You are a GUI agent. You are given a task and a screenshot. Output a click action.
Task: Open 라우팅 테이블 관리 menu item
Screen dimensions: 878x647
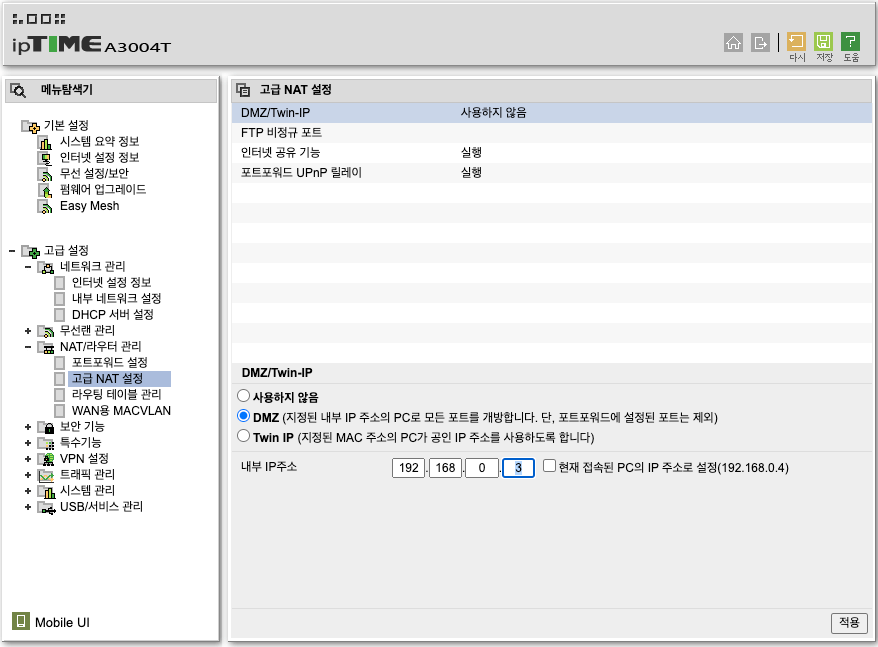116,394
